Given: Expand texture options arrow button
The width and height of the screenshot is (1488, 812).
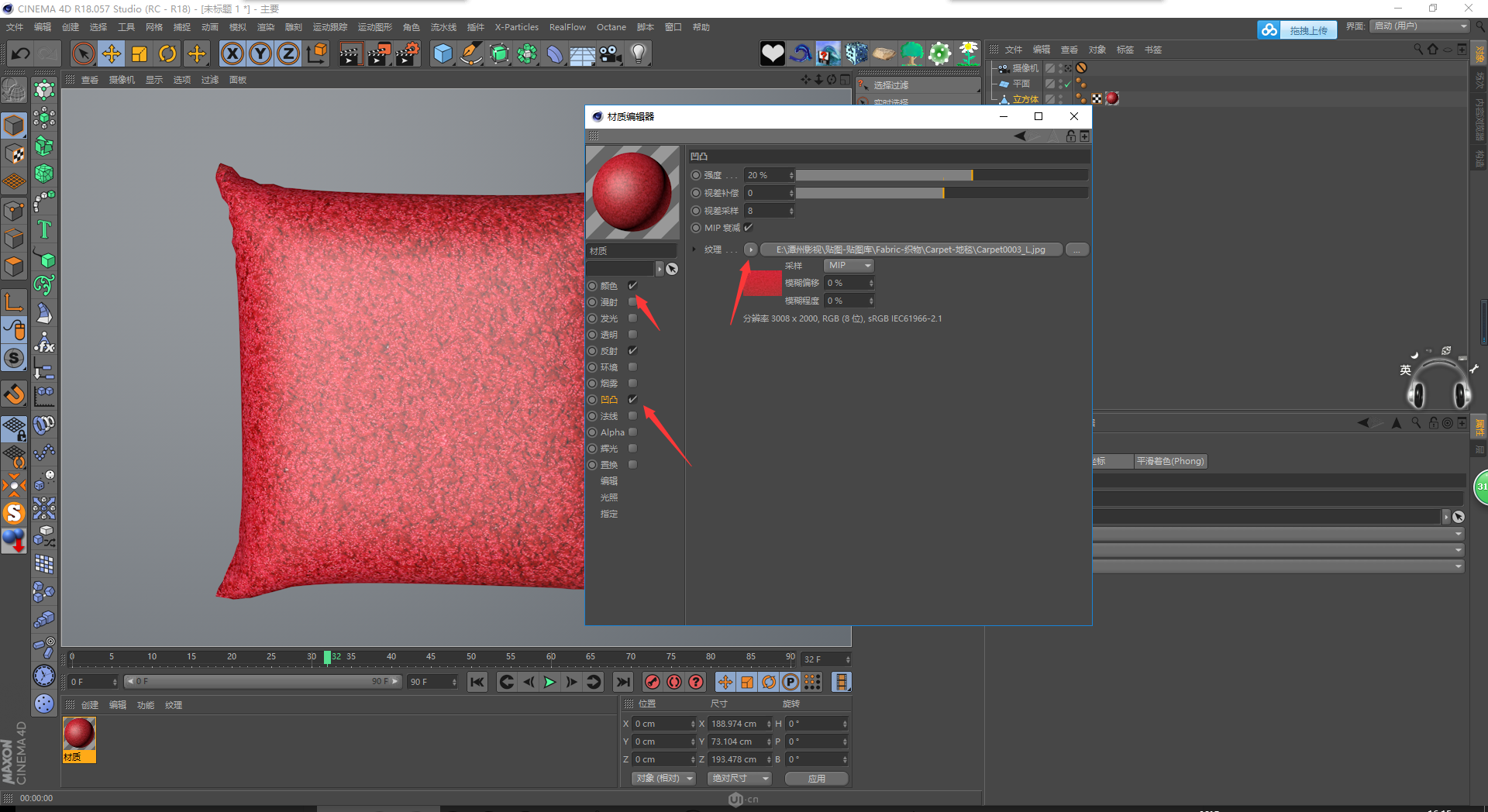Looking at the screenshot, I should [750, 249].
